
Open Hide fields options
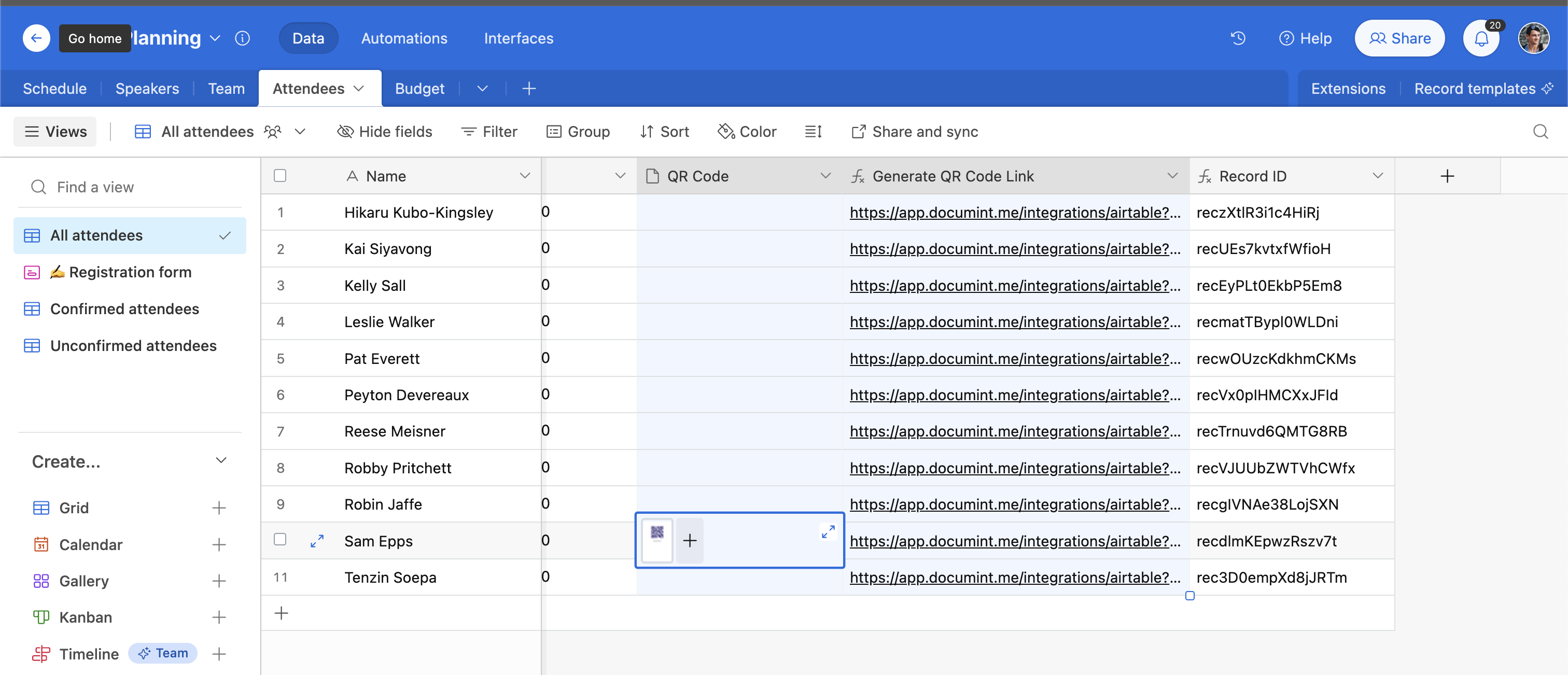(x=385, y=132)
